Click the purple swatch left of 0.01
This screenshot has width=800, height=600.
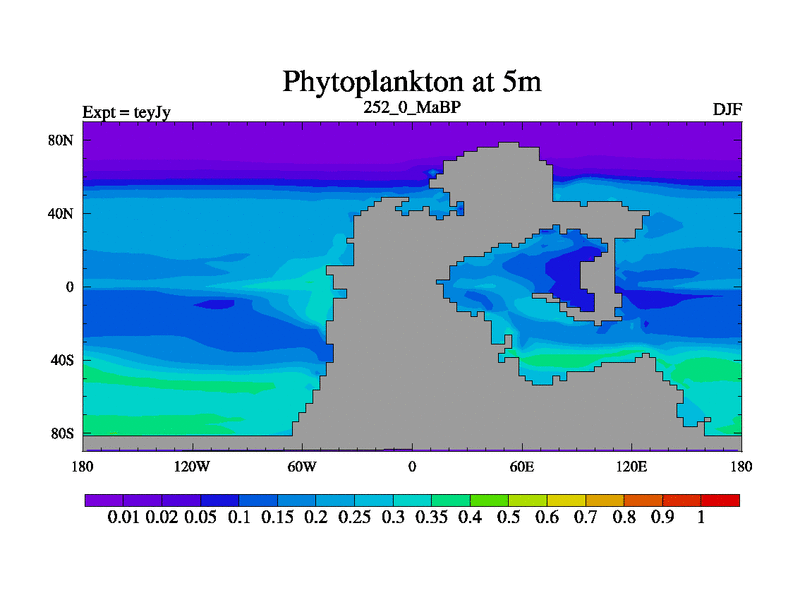pyautogui.click(x=103, y=500)
